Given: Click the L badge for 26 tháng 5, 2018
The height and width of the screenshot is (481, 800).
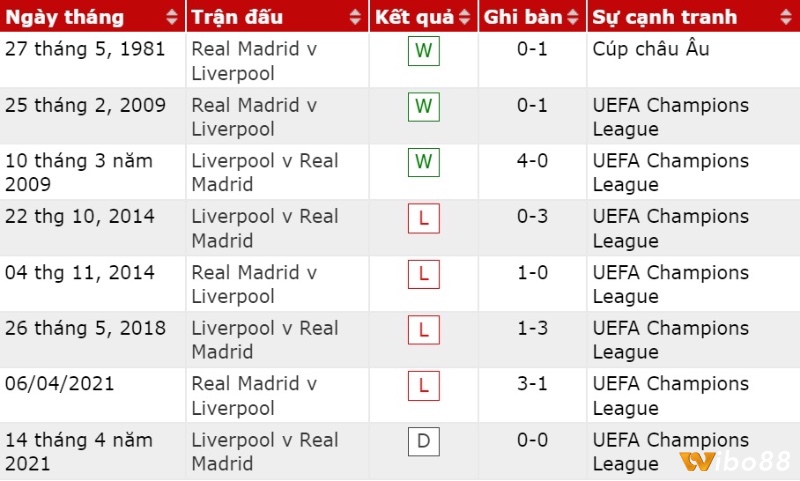Looking at the screenshot, I should click(x=424, y=329).
